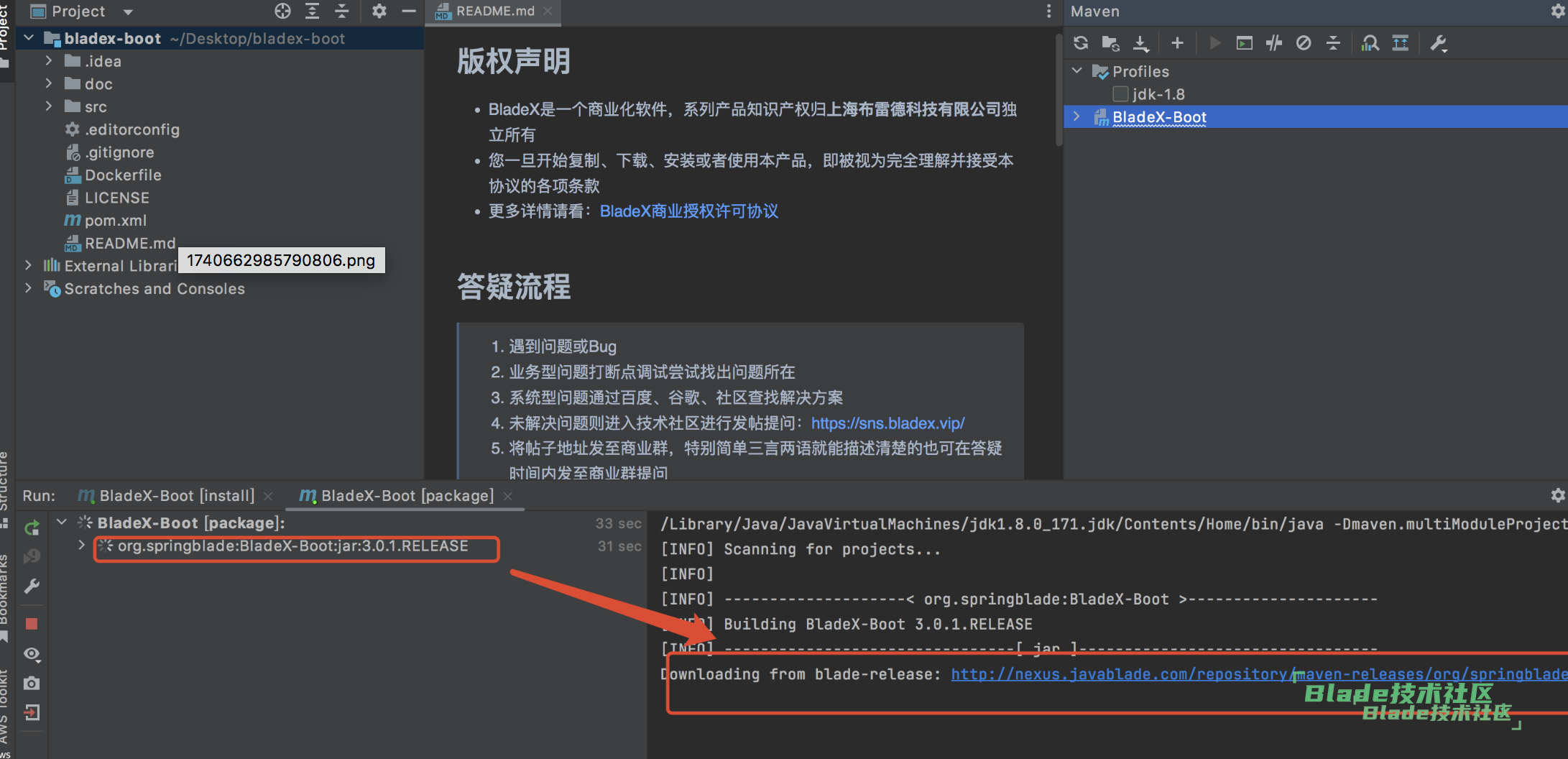Select Dockerfile in project tree

click(123, 175)
